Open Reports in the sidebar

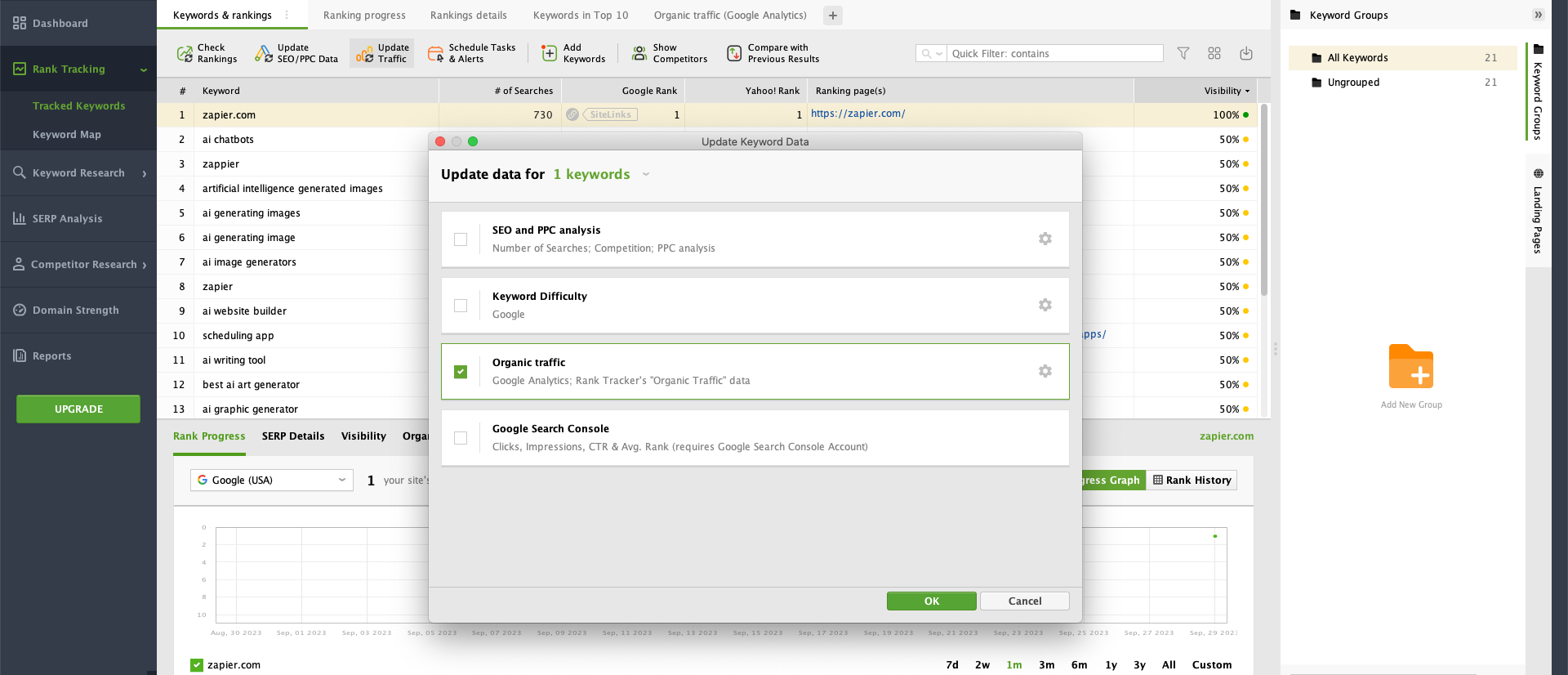tap(78, 355)
